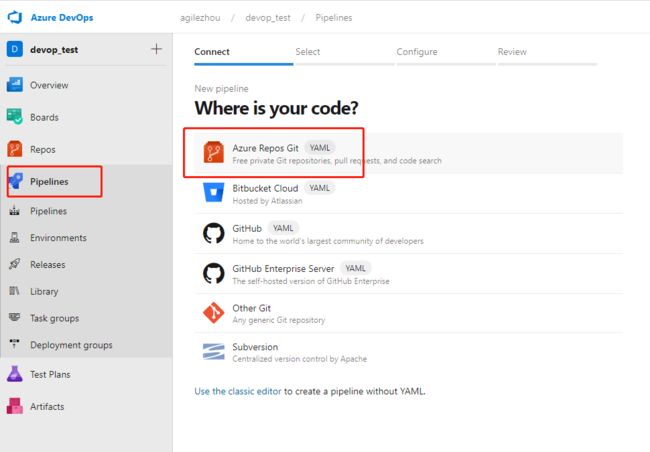Click the Bitbucket Cloud bucket icon
The image size is (650, 452).
pyautogui.click(x=213, y=192)
